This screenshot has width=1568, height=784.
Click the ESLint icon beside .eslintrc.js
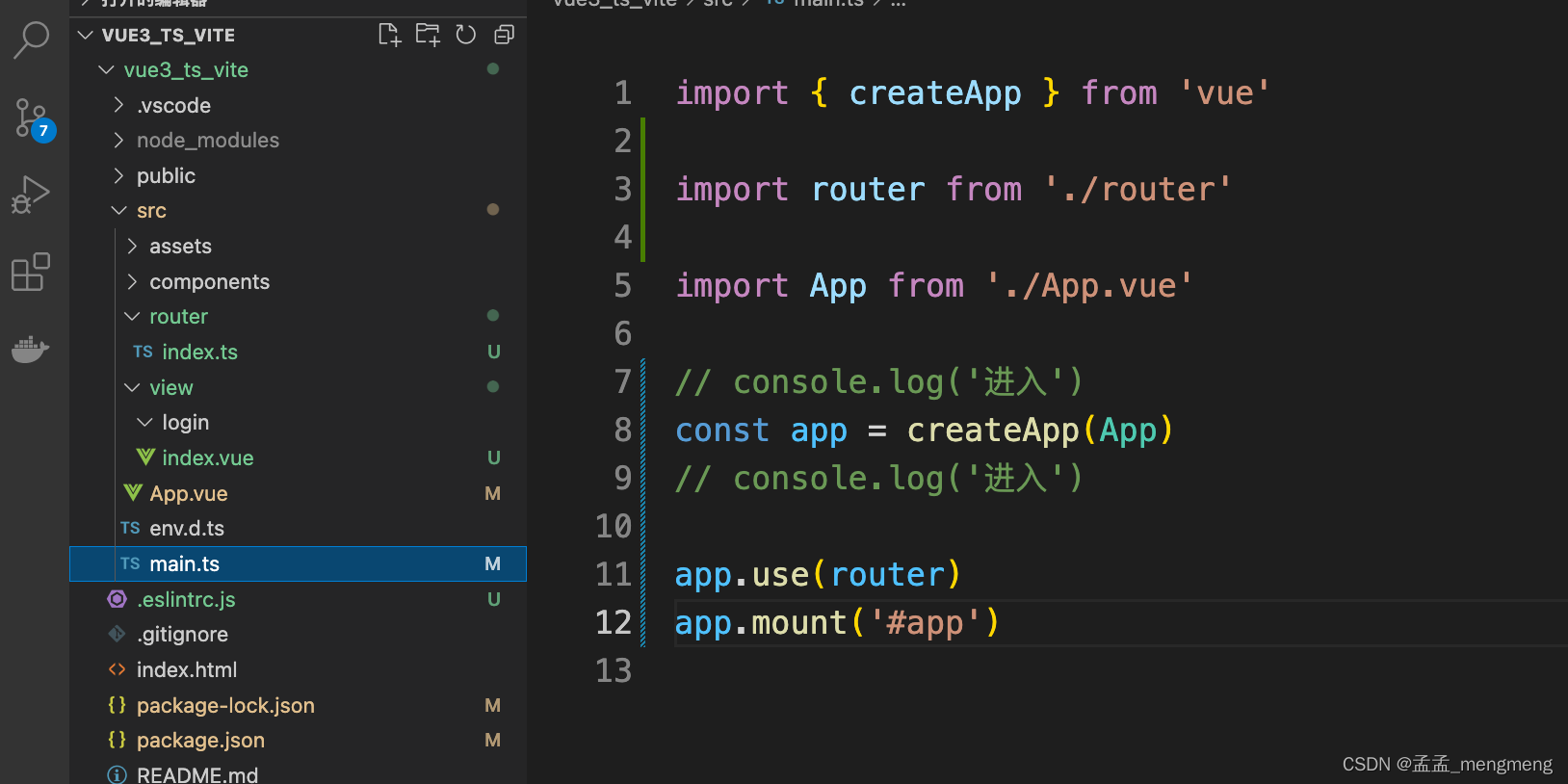(118, 599)
